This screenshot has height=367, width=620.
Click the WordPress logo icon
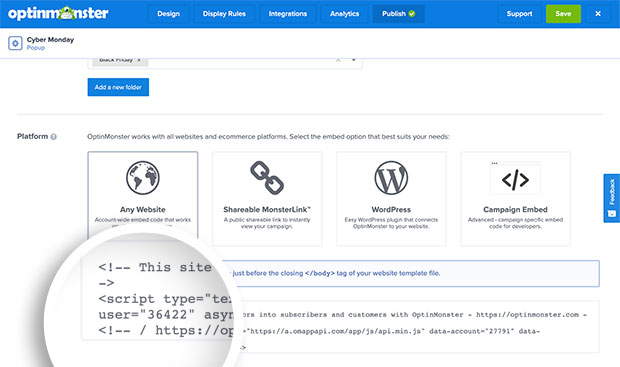tap(391, 178)
